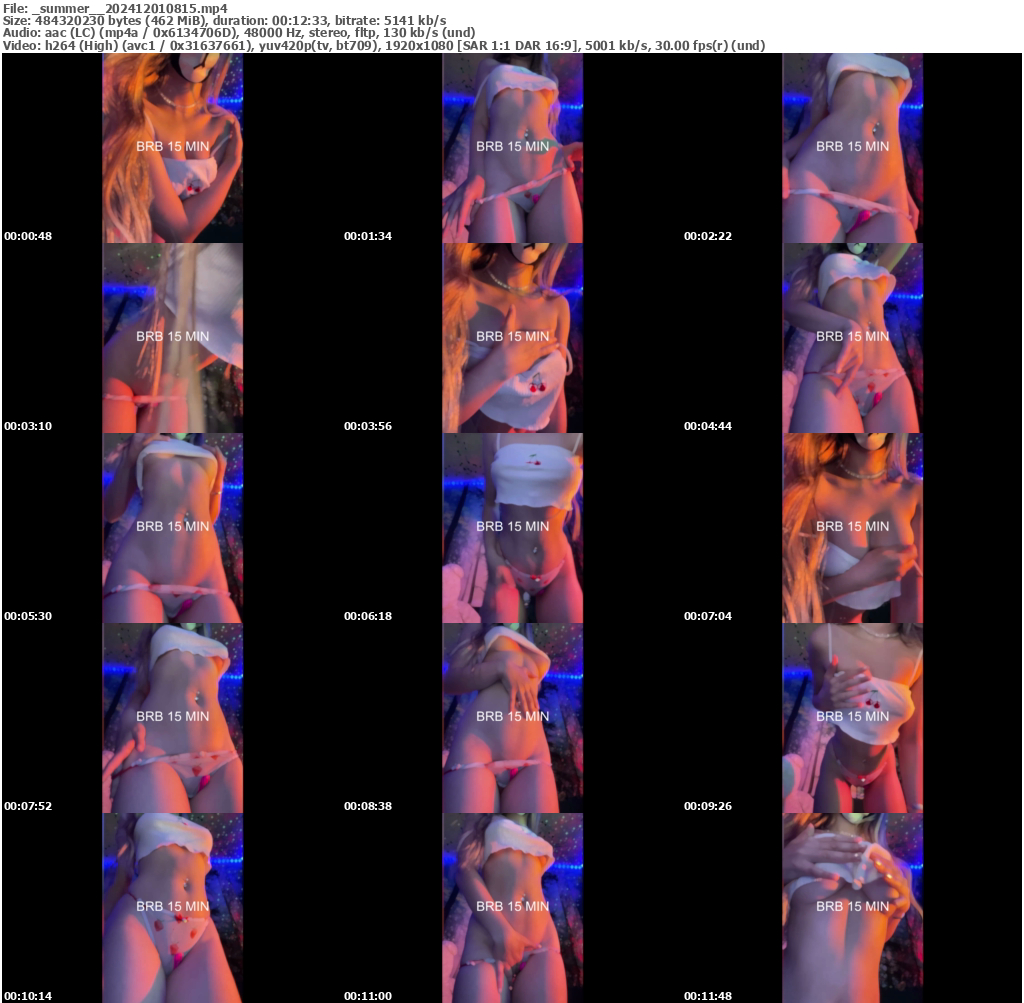This screenshot has height=1003, width=1024.
Task: Open the thumbnail at timestamp 00:05:30
Action: coord(171,526)
